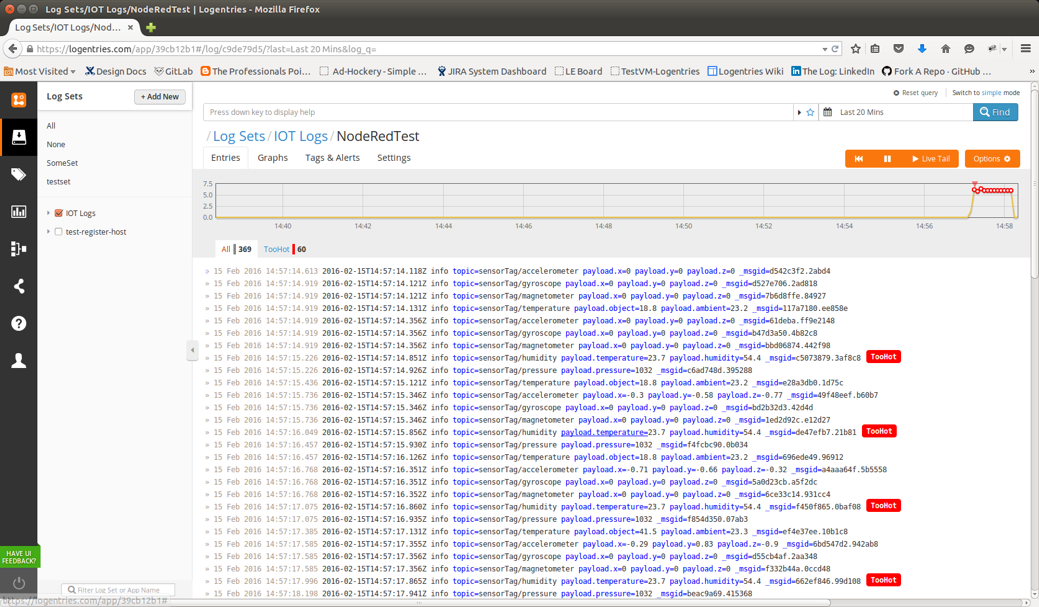1039x607 pixels.
Task: Click the calendar icon for time range
Action: (827, 113)
